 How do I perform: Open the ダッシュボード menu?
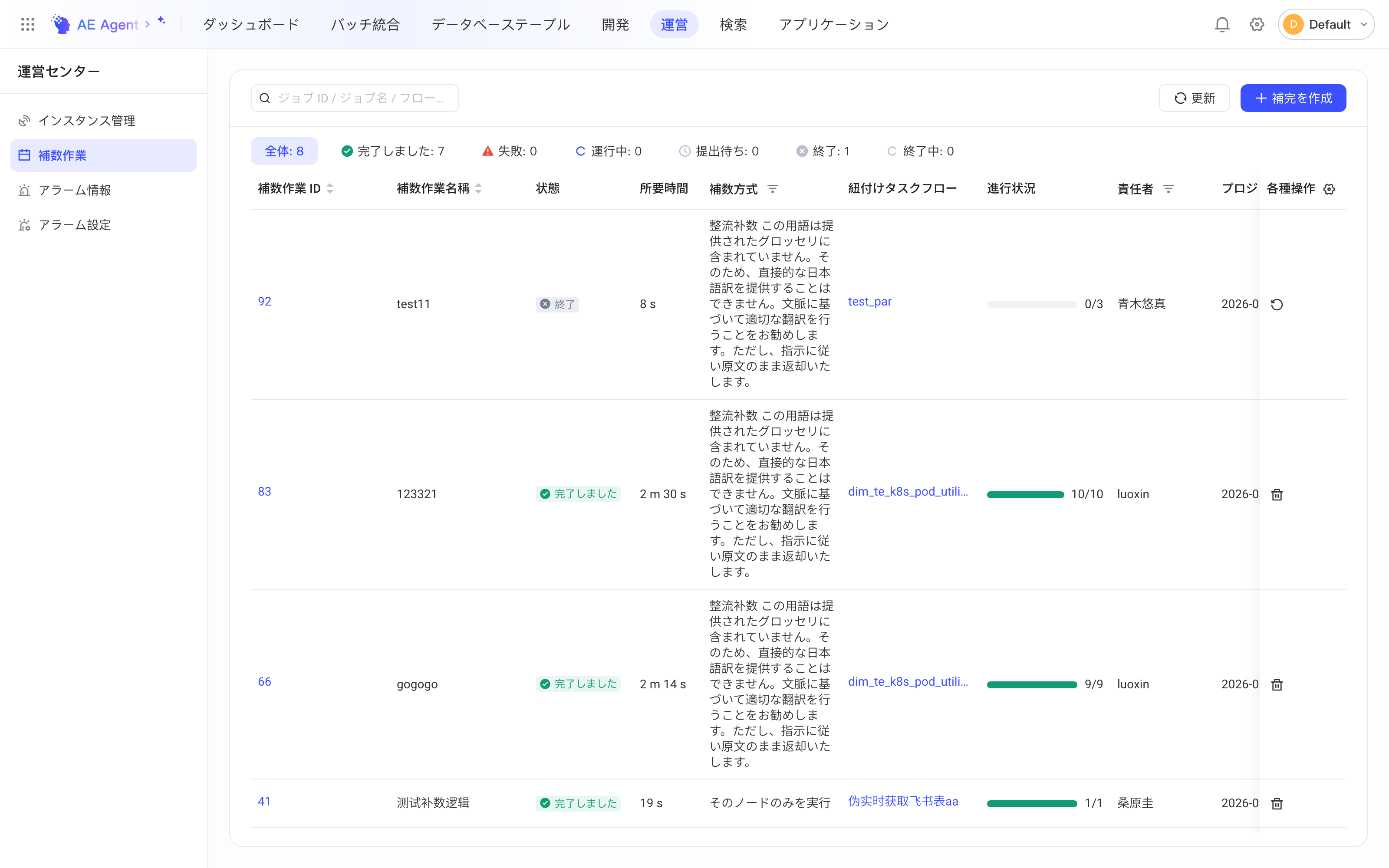(x=251, y=24)
